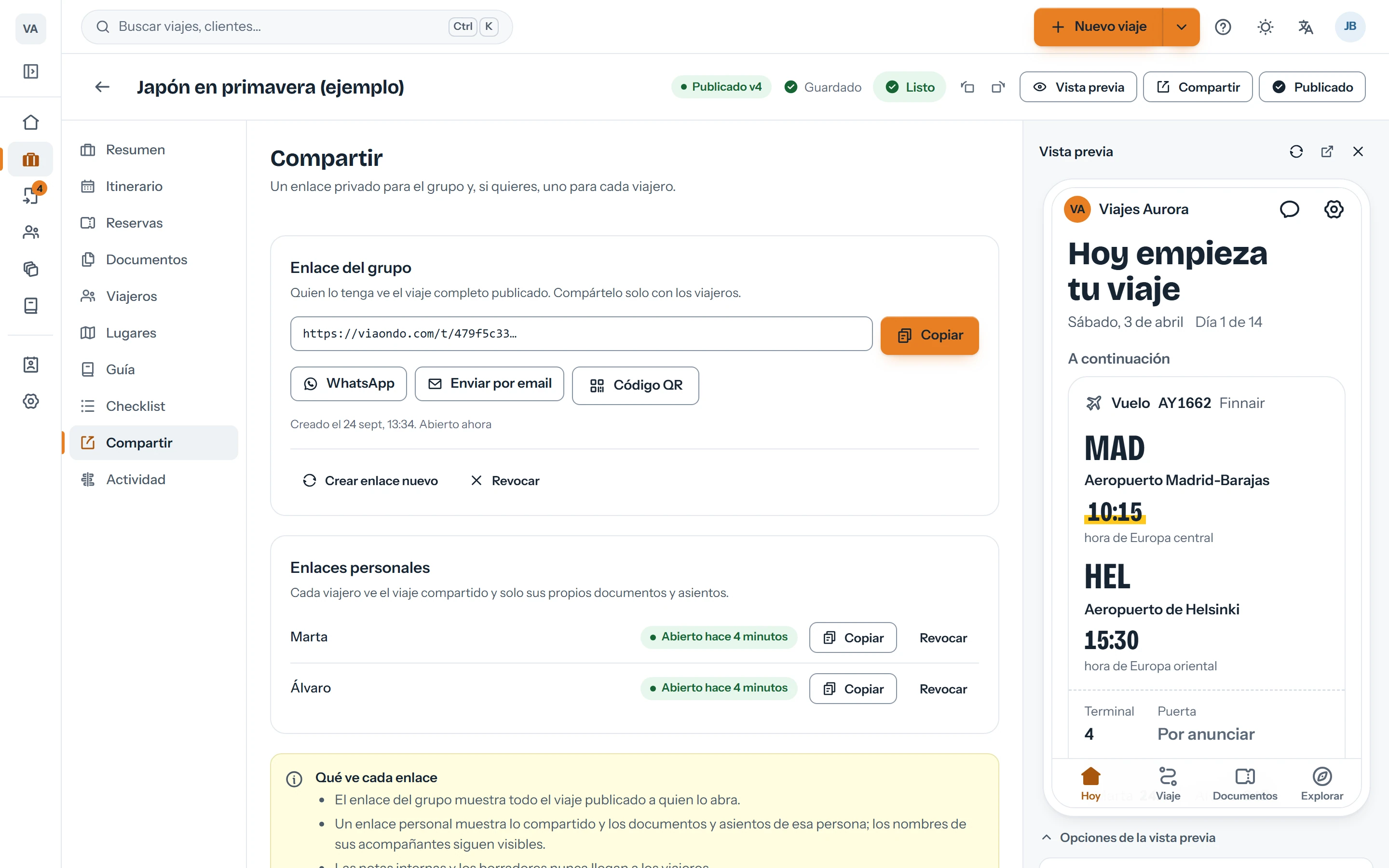Click the Publicado v4 status badge
Screen dimensions: 1389x868
(721, 87)
